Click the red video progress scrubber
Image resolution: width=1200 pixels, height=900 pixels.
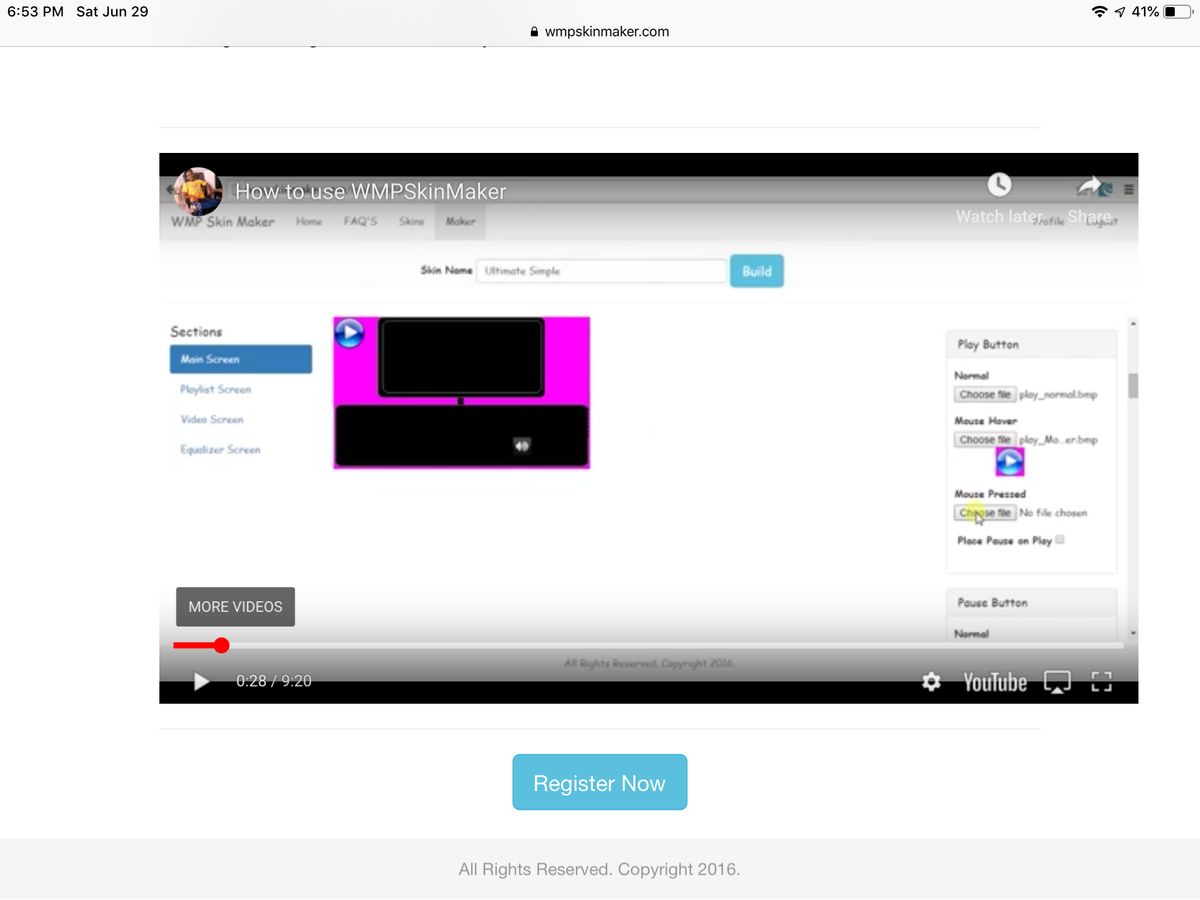click(x=221, y=646)
